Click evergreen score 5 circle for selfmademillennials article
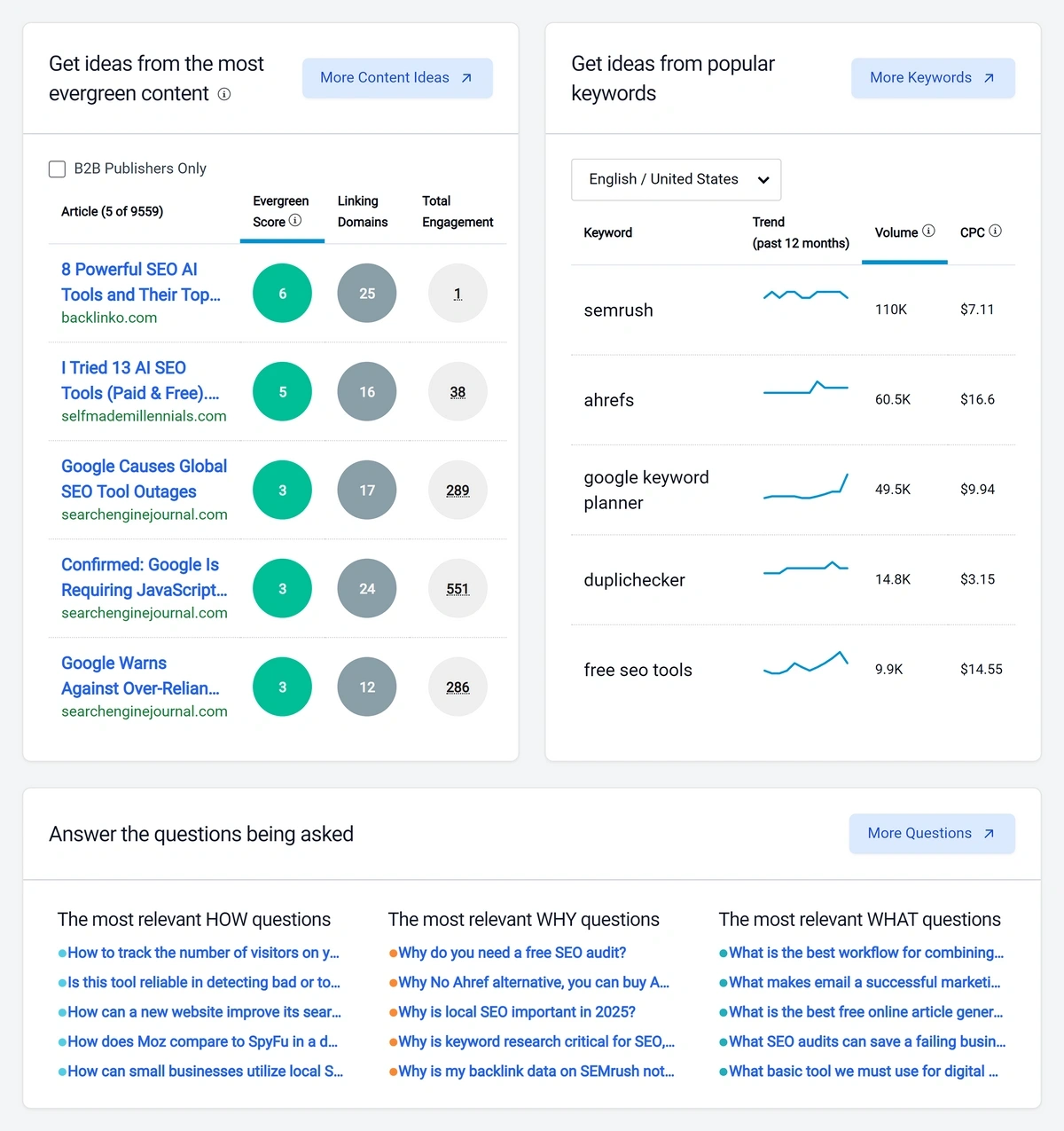Screen dimensions: 1064x1131 point(282,392)
